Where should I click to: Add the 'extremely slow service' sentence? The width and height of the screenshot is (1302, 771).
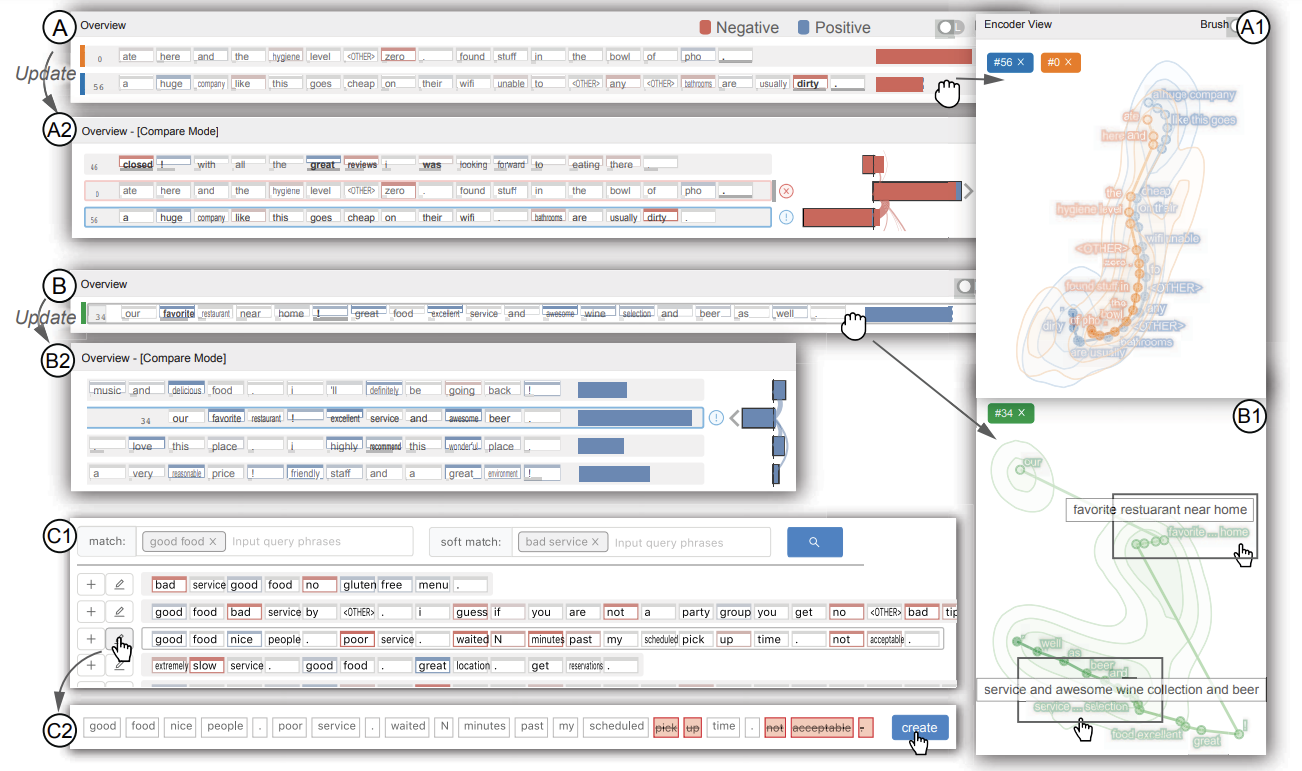91,666
